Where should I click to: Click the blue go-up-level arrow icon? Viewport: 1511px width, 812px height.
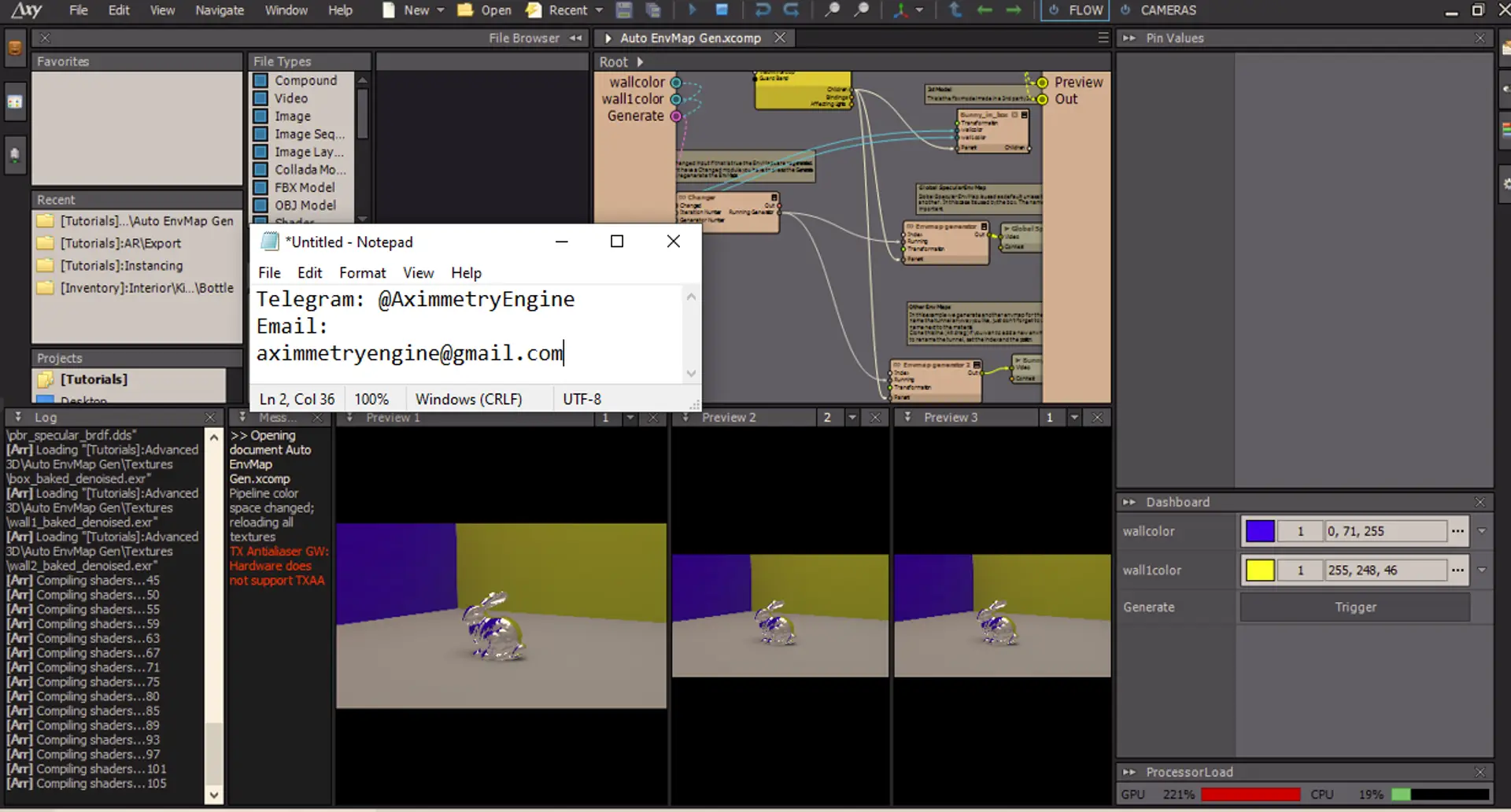point(955,10)
